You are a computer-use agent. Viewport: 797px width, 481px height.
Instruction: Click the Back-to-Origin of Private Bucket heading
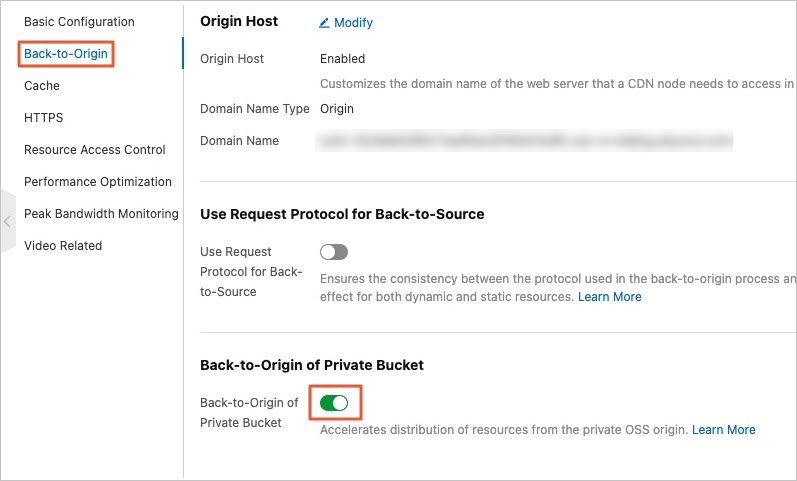point(312,365)
